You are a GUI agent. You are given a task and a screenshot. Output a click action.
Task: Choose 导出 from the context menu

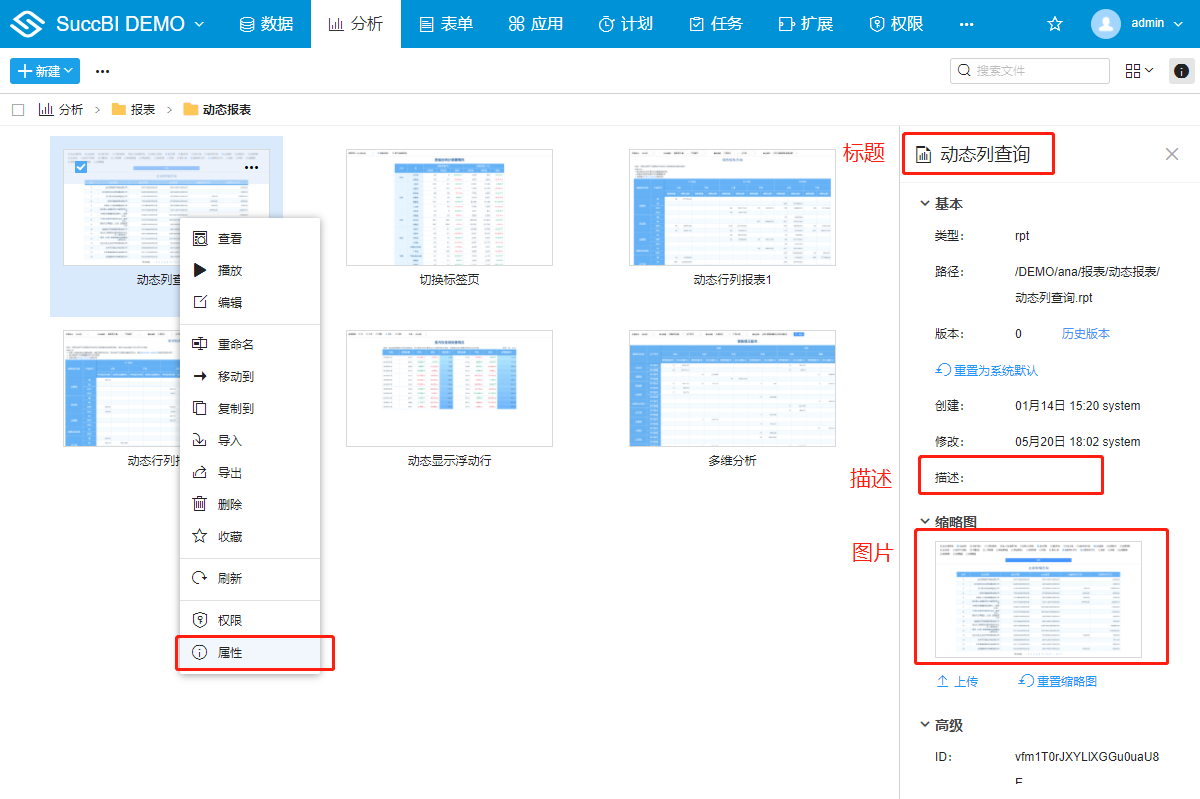pos(229,472)
